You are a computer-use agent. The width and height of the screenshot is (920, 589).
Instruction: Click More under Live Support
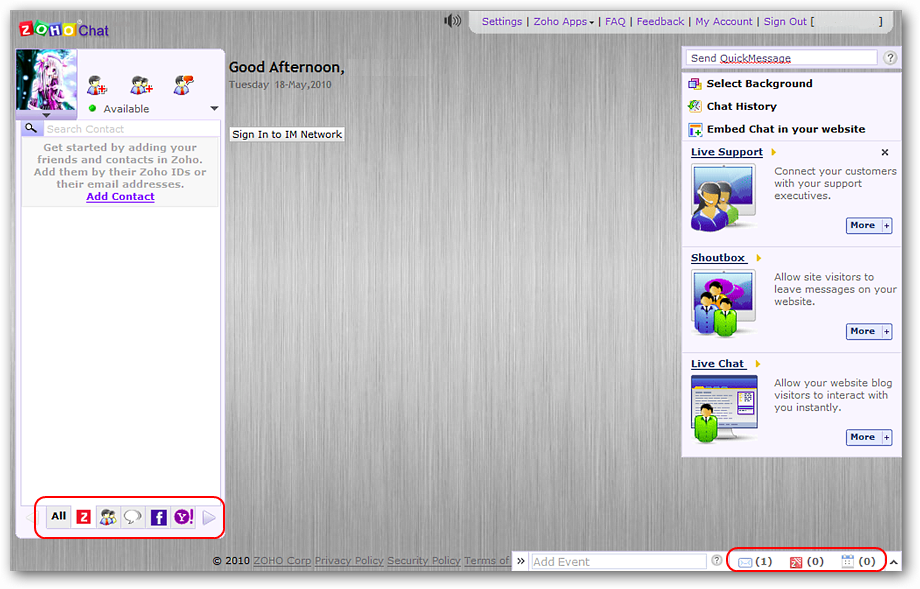tap(869, 225)
